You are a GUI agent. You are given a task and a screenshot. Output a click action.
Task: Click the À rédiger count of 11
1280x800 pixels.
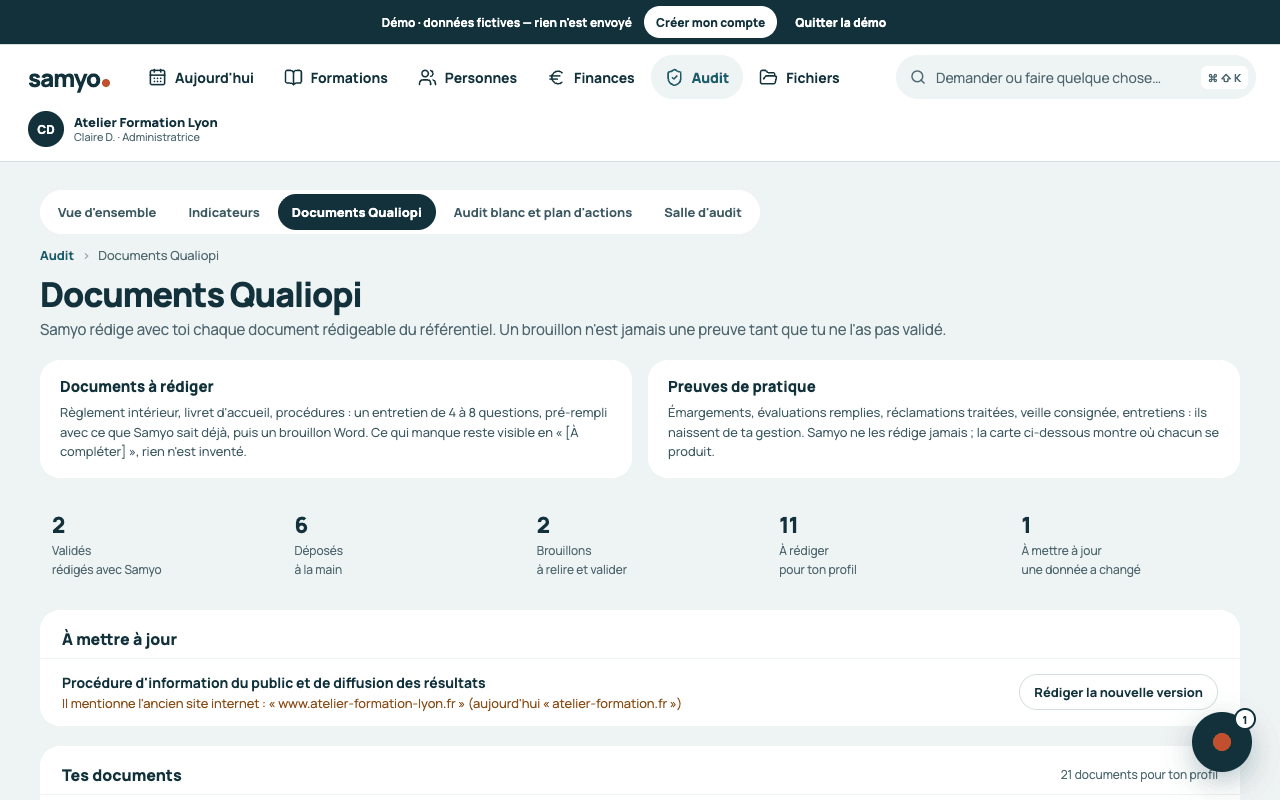[x=788, y=525]
